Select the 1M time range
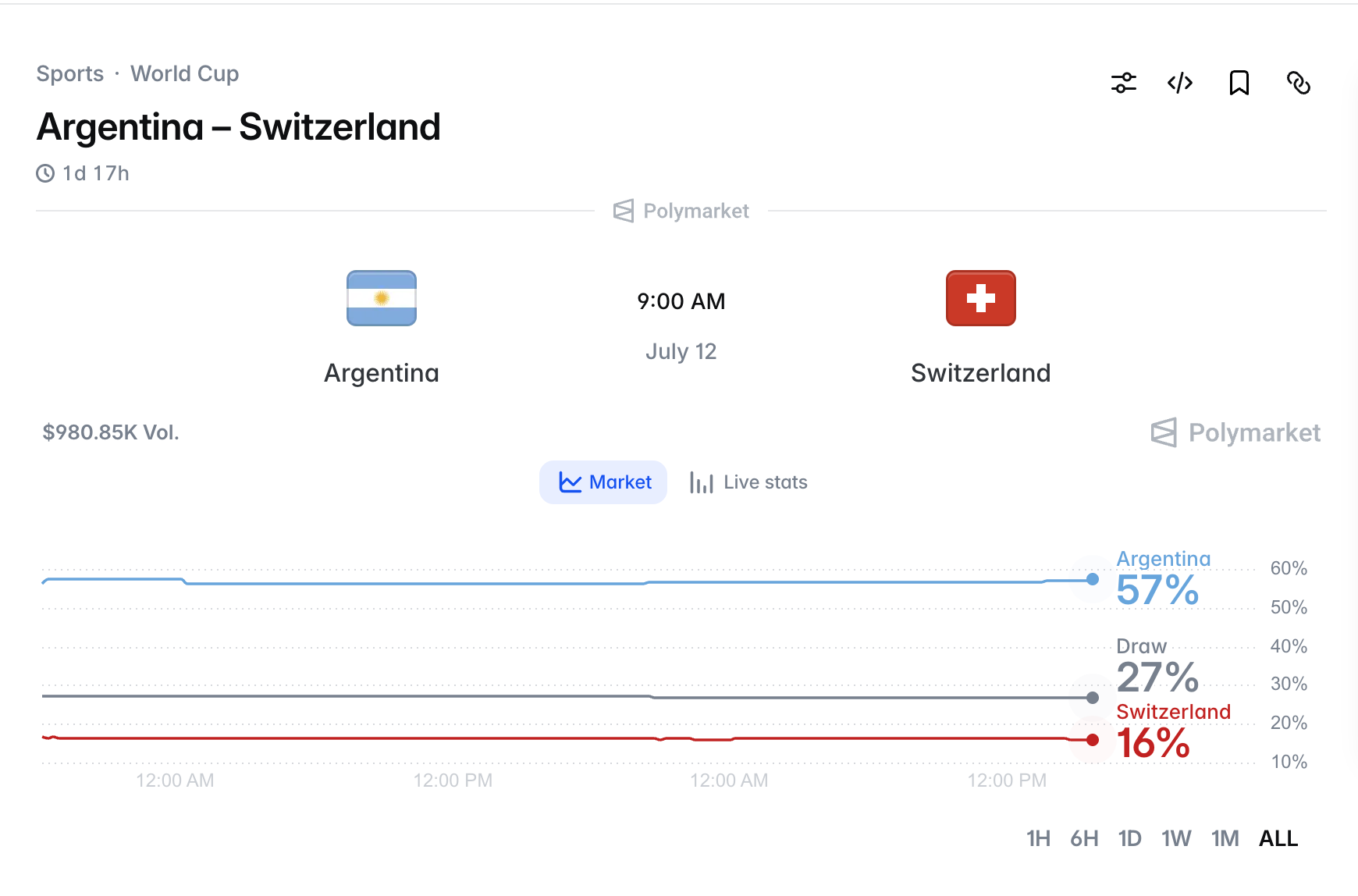 1225,838
